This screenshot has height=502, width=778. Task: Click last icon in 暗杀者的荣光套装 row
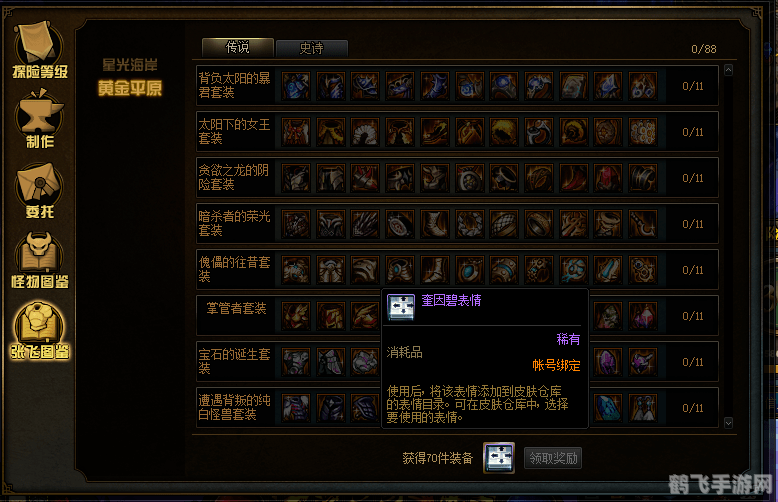643,224
